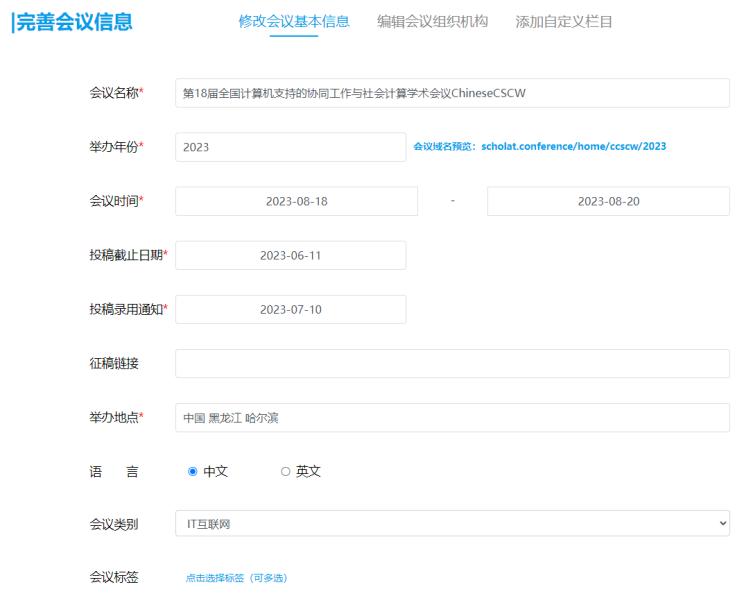The image size is (744, 596).
Task: Click the 点击选择标签 (可多选) link
Action: click(x=236, y=578)
